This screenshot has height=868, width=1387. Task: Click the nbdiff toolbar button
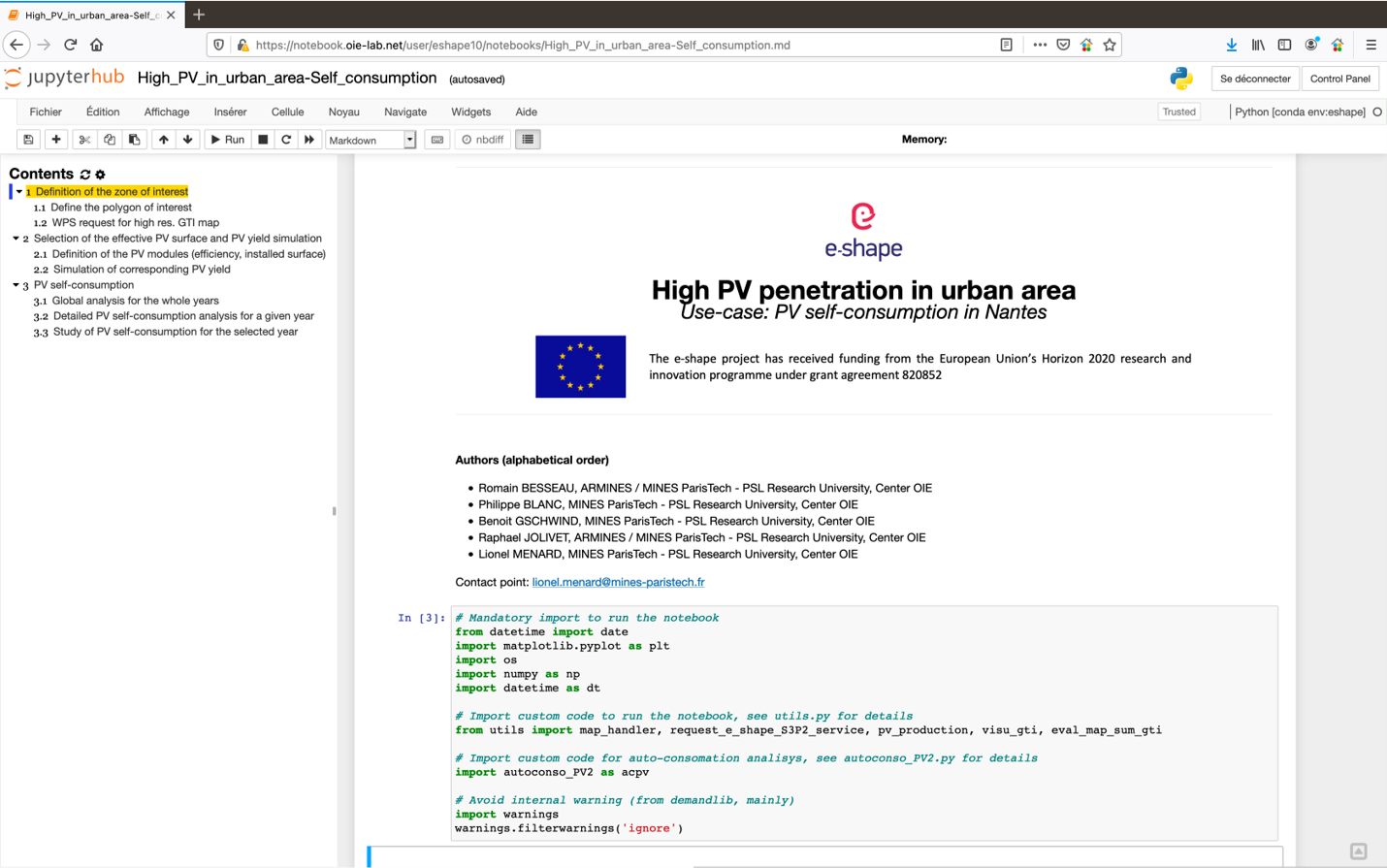[482, 139]
